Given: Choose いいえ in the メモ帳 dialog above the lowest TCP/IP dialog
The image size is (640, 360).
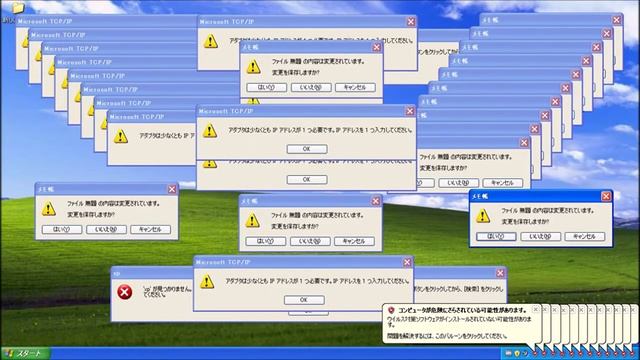Looking at the screenshot, I should click(310, 241).
